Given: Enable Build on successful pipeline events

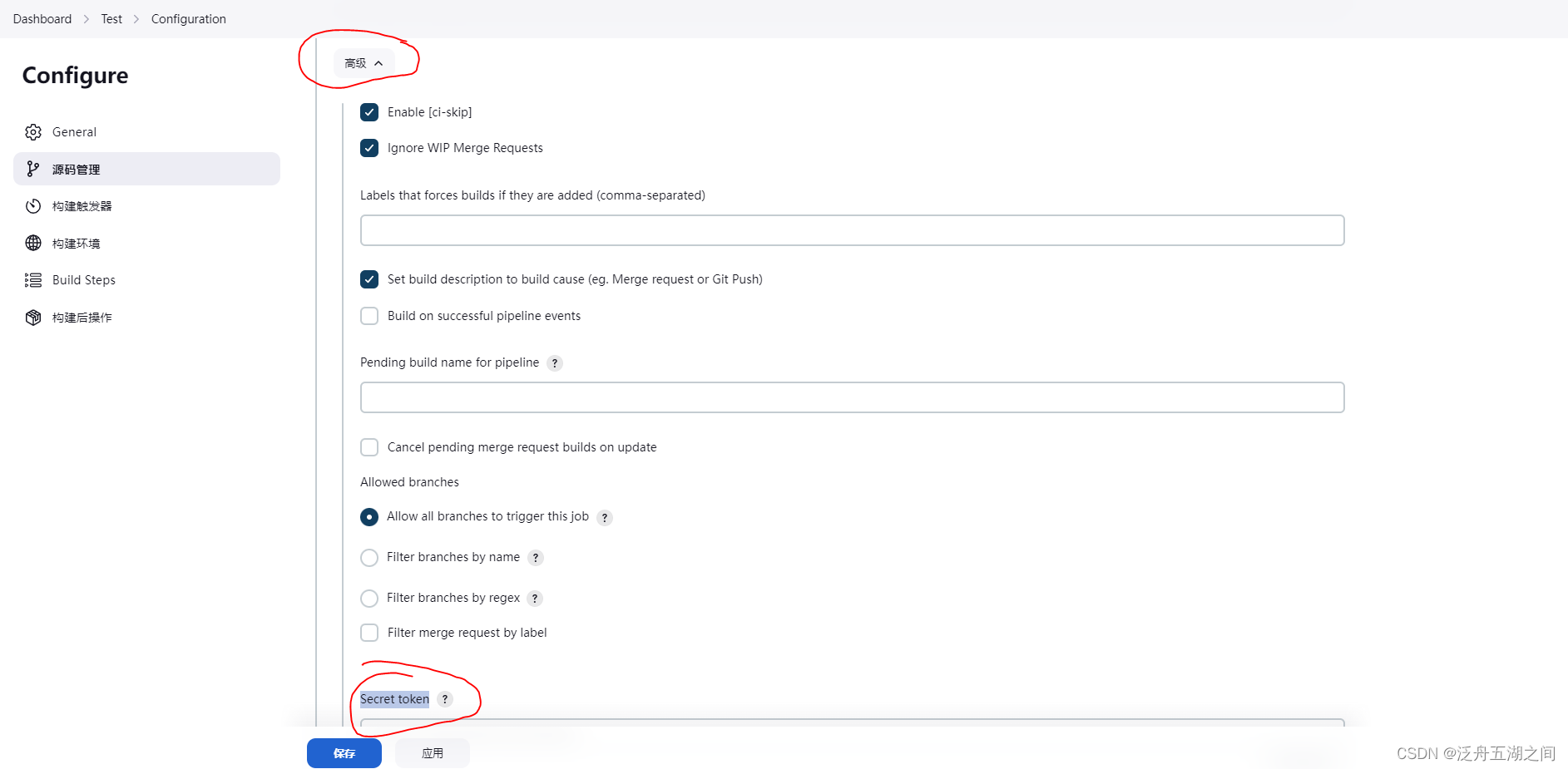Looking at the screenshot, I should click(369, 316).
